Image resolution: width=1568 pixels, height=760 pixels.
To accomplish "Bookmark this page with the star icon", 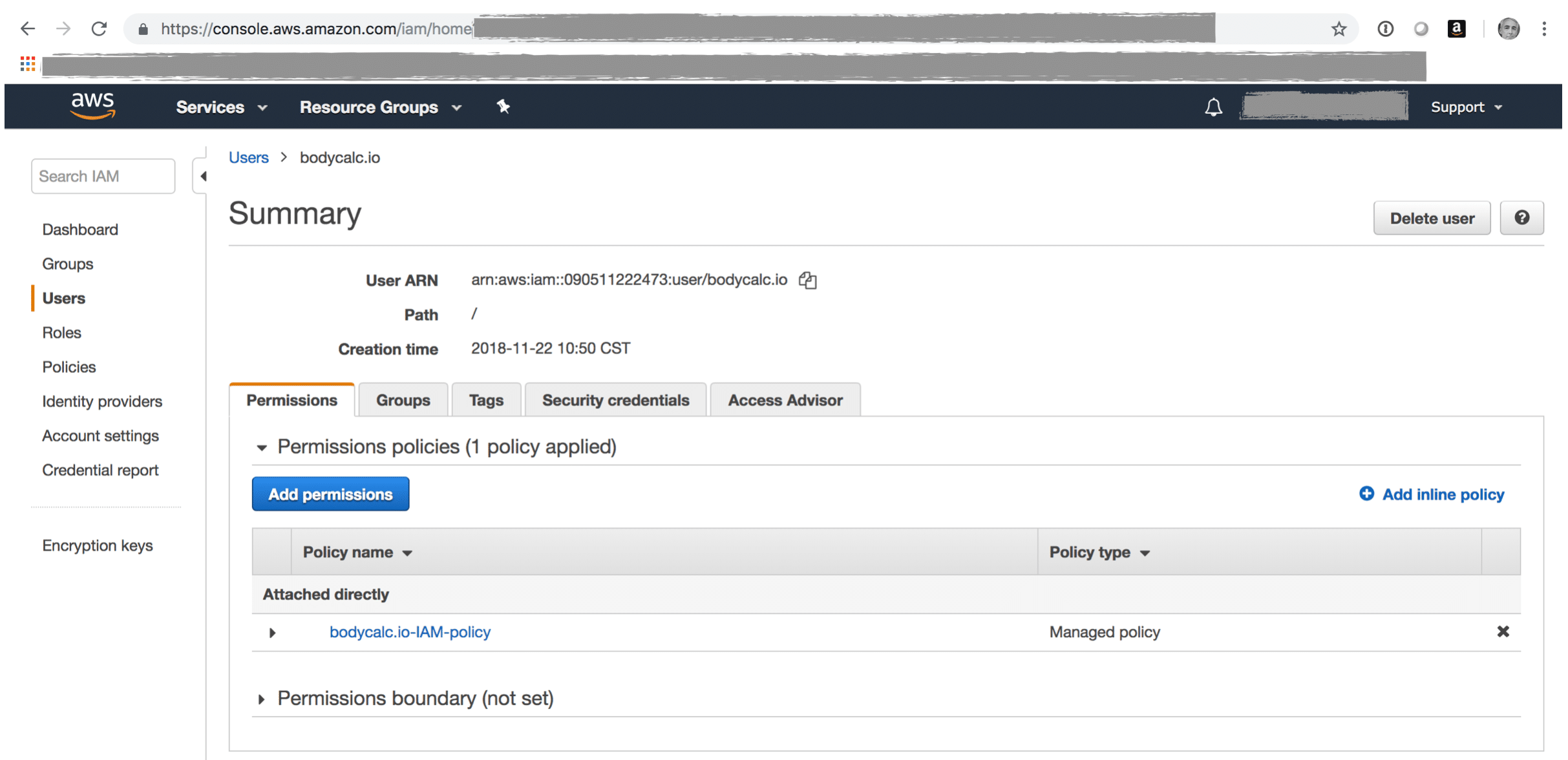I will [x=1339, y=29].
